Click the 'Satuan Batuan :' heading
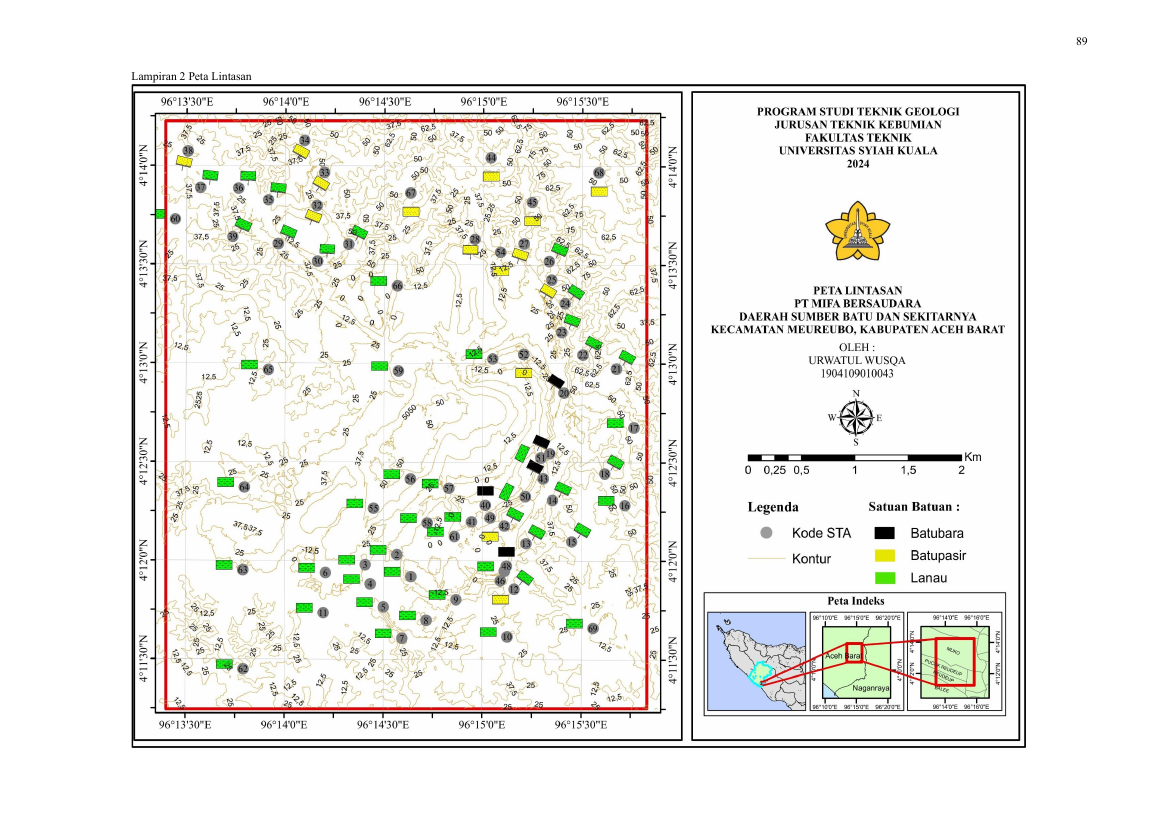This screenshot has height=819, width=1158. pos(914,507)
